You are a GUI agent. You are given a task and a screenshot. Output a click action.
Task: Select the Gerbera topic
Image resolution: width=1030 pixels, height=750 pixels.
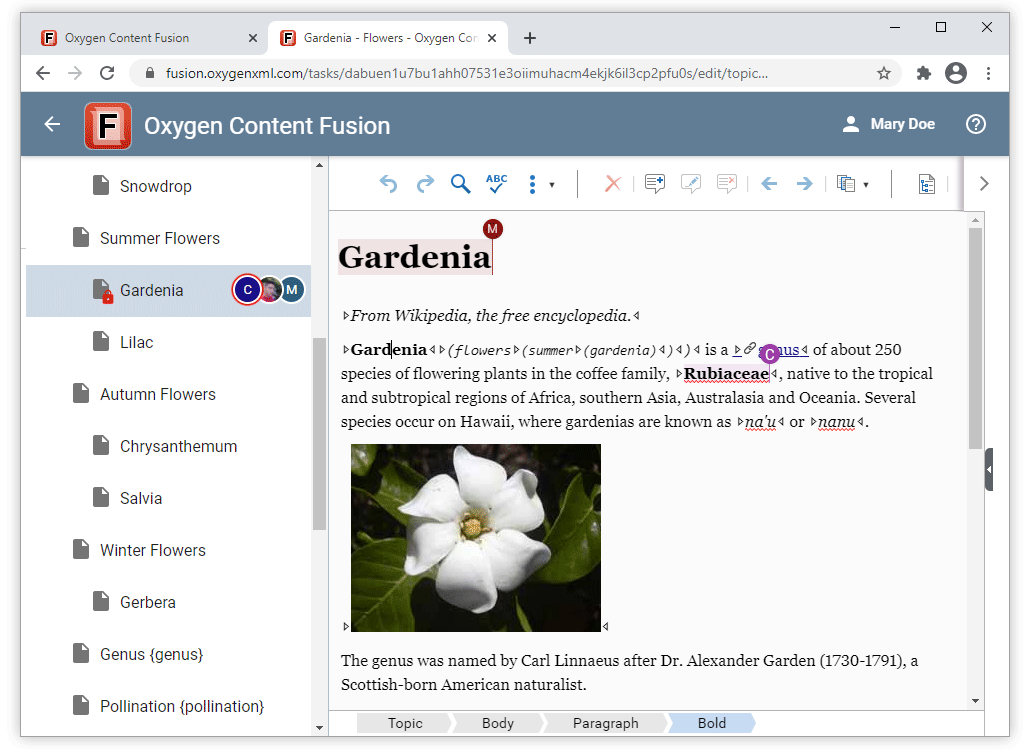(x=148, y=602)
